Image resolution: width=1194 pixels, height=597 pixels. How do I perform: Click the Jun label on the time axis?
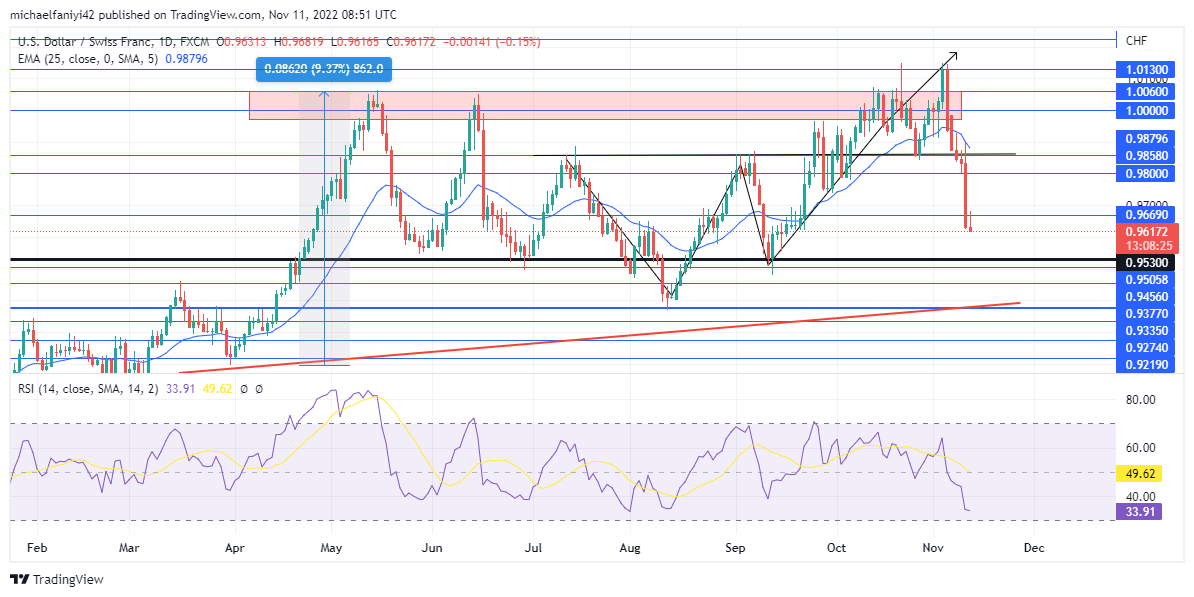[432, 547]
